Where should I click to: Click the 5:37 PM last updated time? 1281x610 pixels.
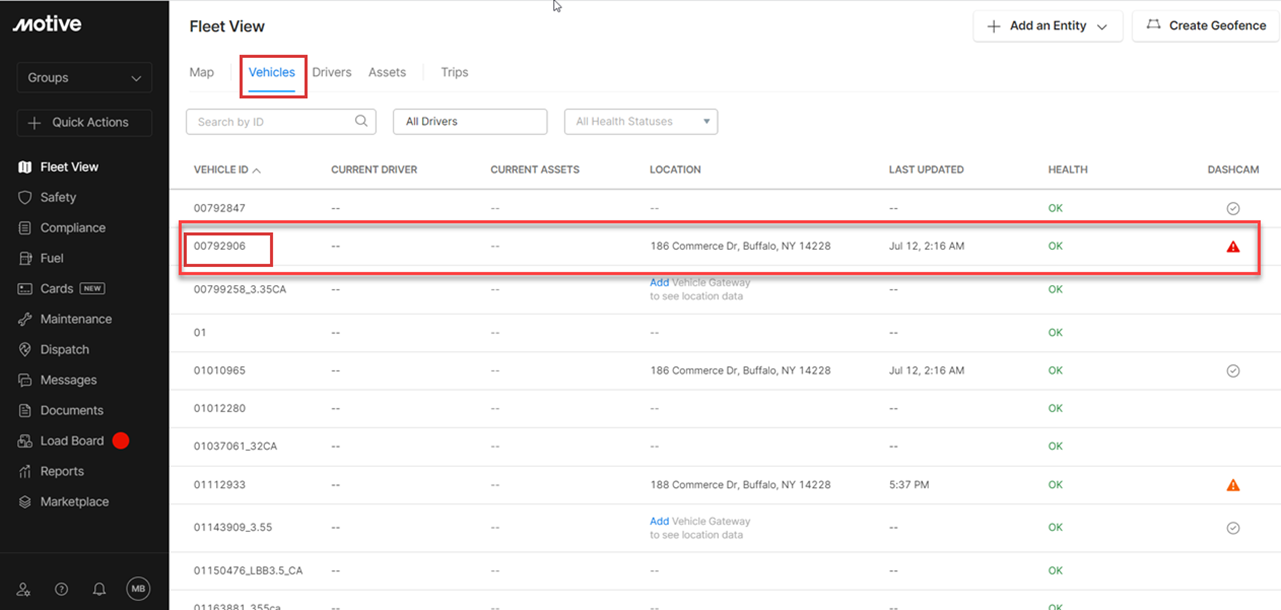pos(909,485)
